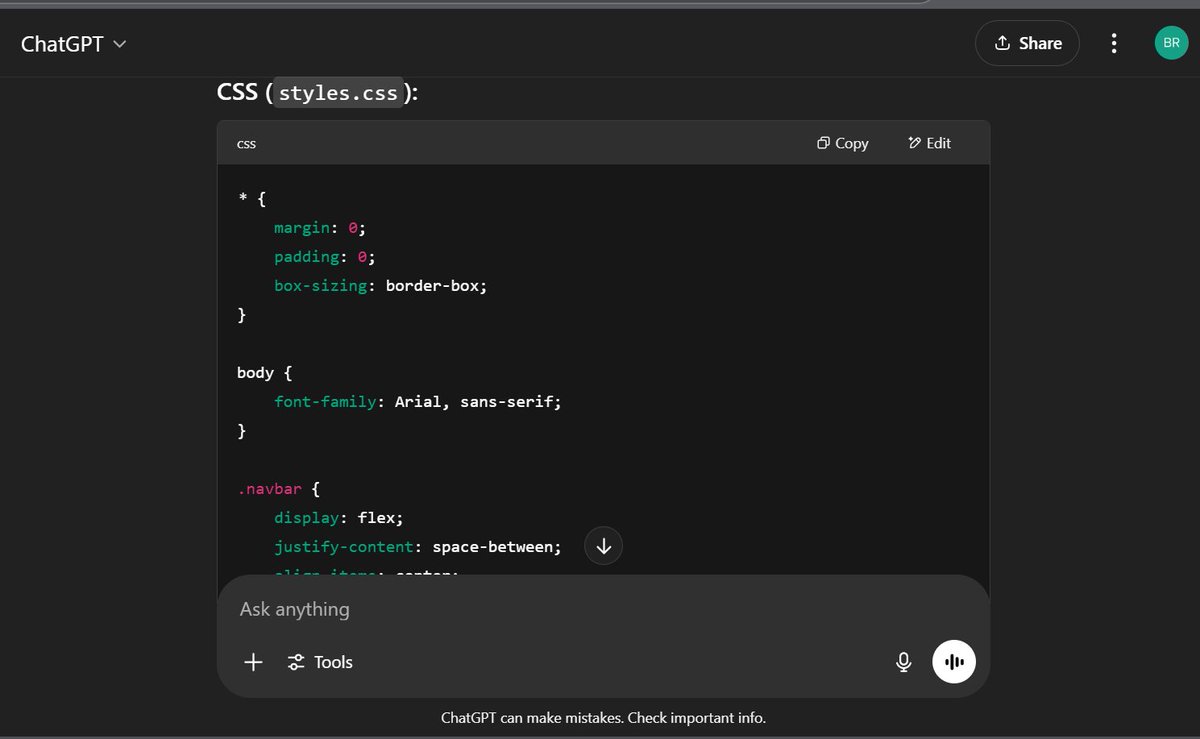Viewport: 1200px width, 739px height.
Task: Click the 'ChatGPT can make mistakes' disclaimer
Action: [603, 718]
